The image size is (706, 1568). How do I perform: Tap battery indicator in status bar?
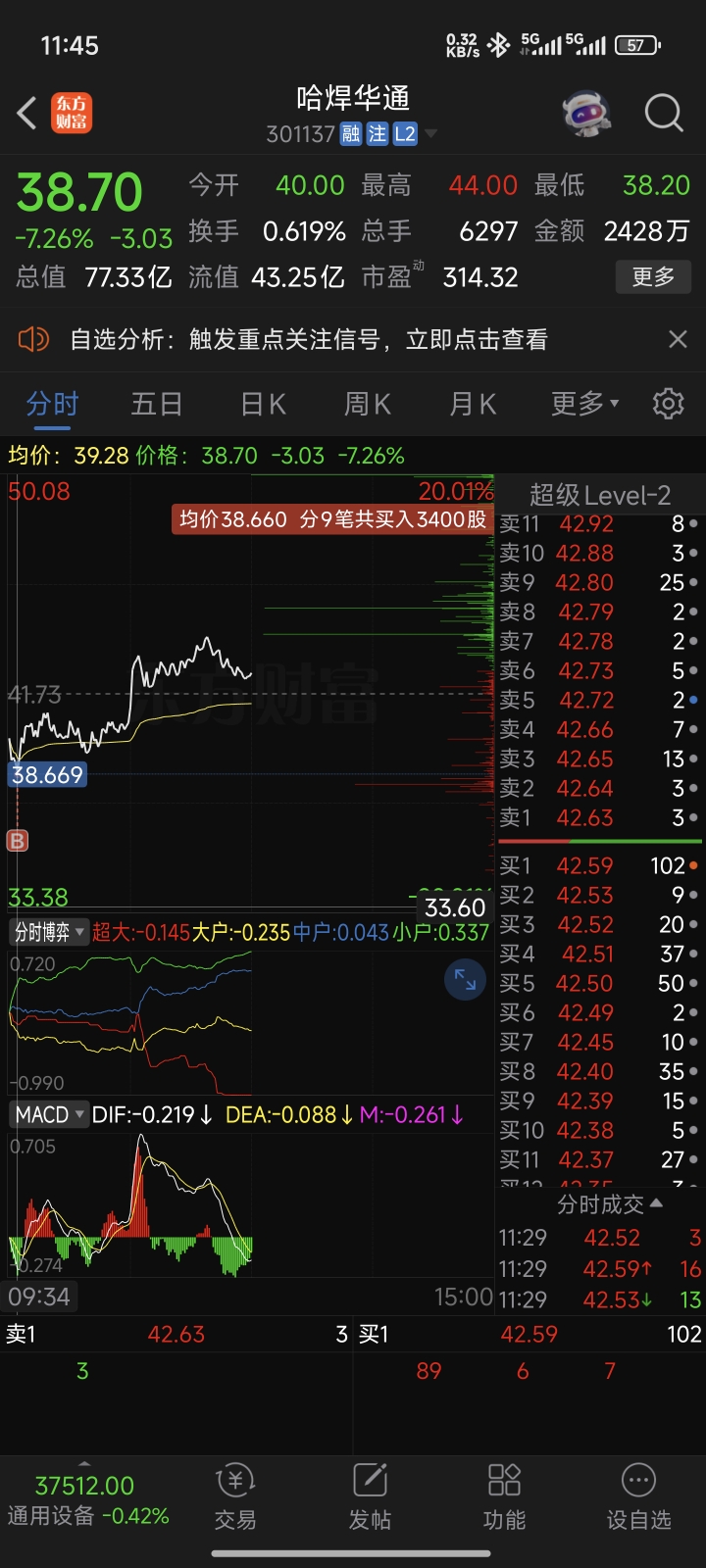point(637,45)
